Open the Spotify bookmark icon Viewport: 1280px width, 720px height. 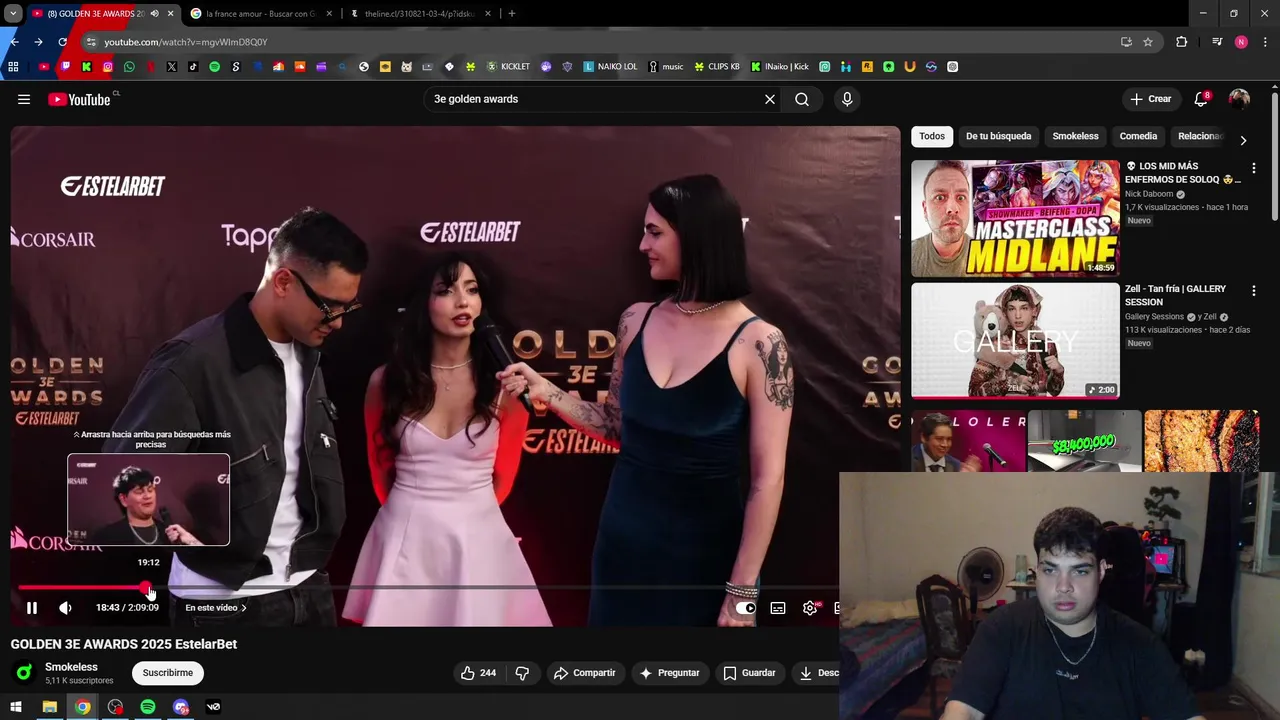coord(214,67)
